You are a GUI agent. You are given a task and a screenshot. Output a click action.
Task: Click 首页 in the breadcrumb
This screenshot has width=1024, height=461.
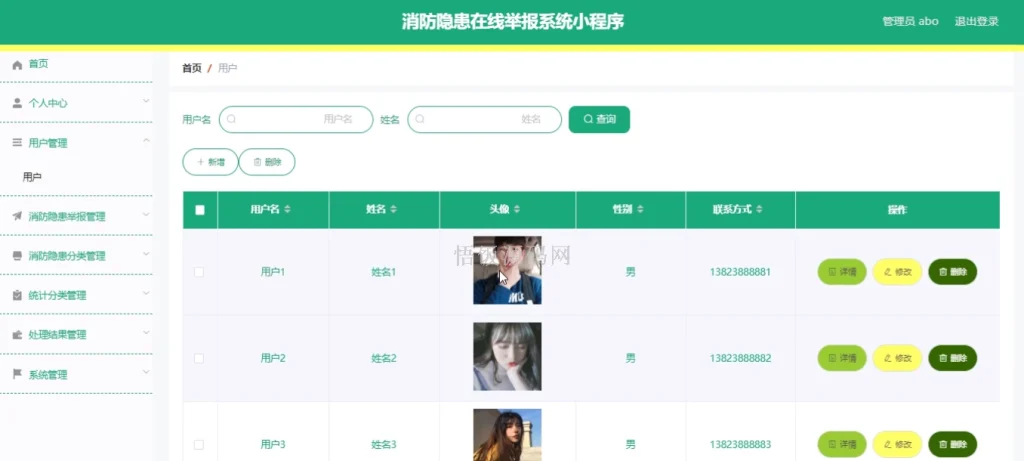(x=191, y=68)
